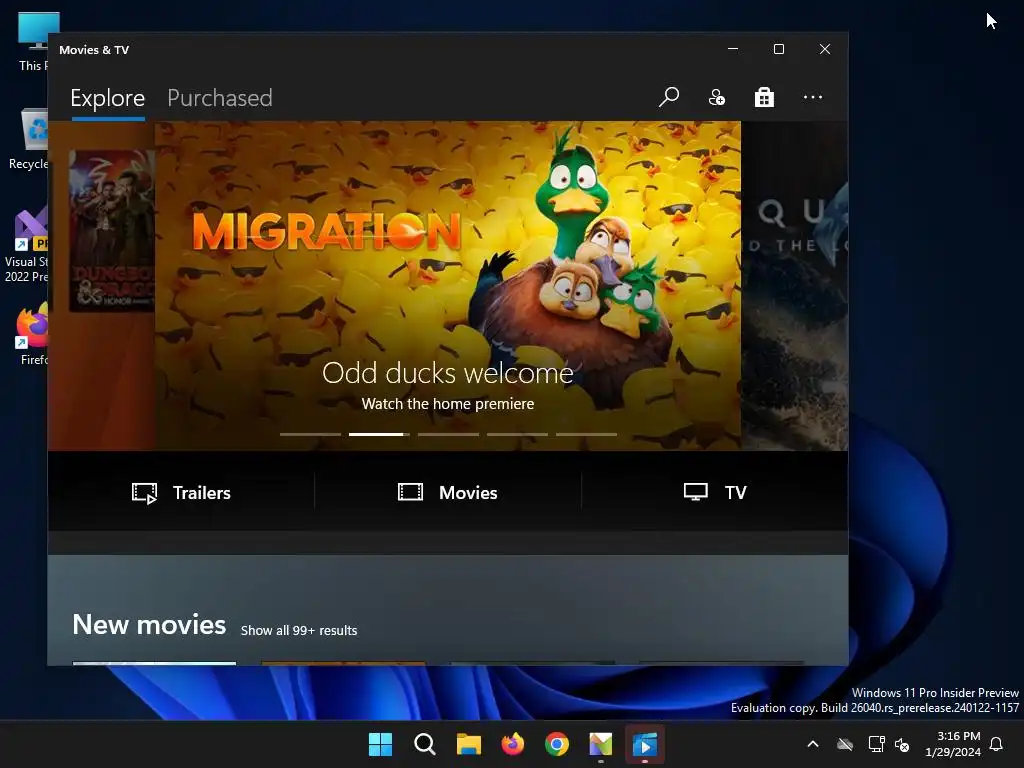Screen dimensions: 1024x768
Task: Click the sign-in account icon
Action: [716, 97]
